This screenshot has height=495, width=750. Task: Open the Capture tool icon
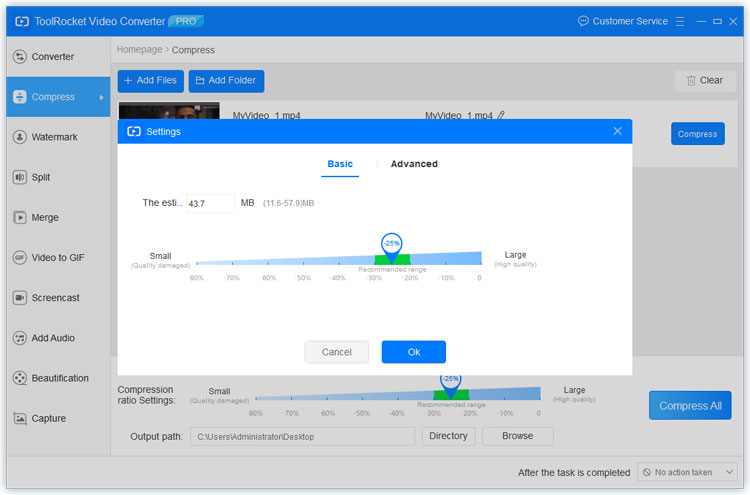click(x=20, y=418)
